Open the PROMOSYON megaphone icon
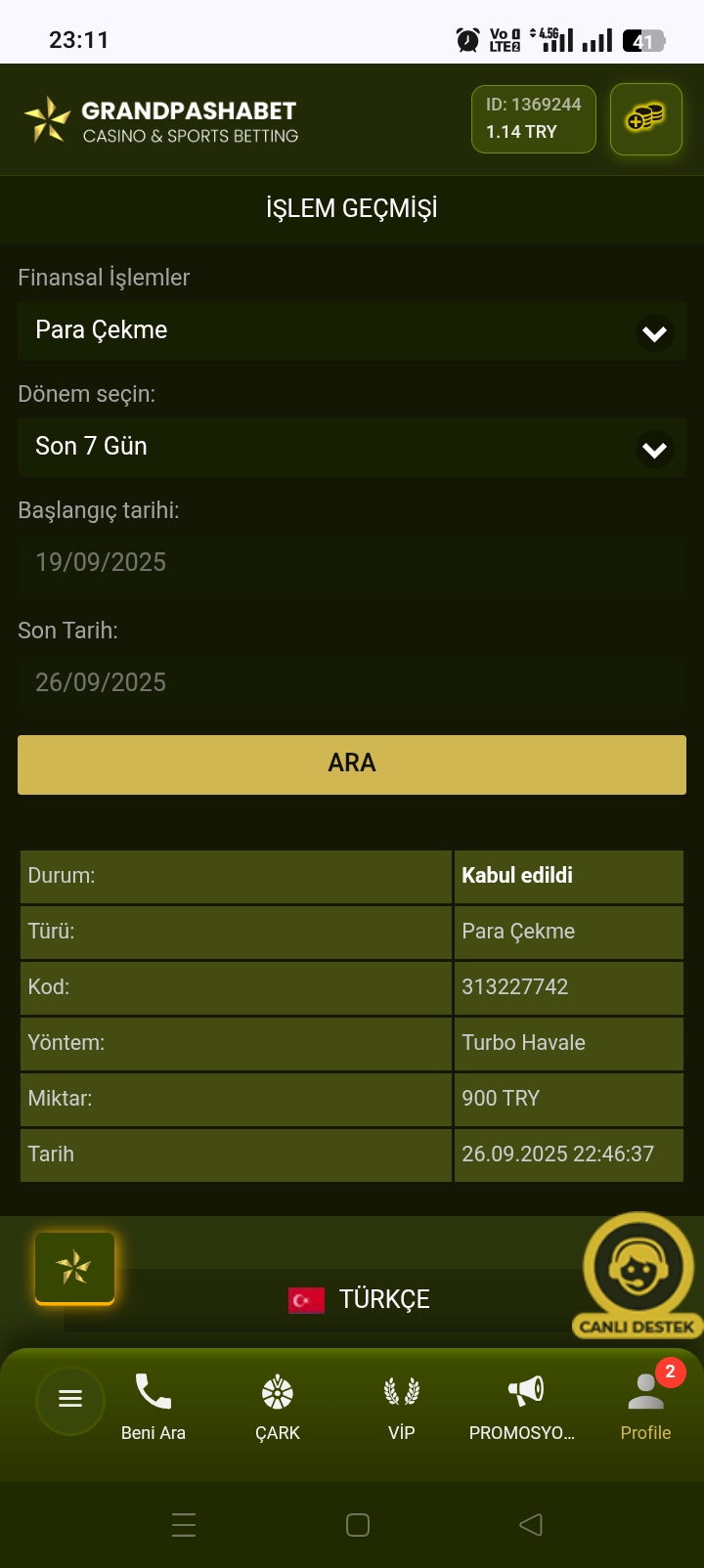The width and height of the screenshot is (704, 1568). click(x=525, y=1391)
